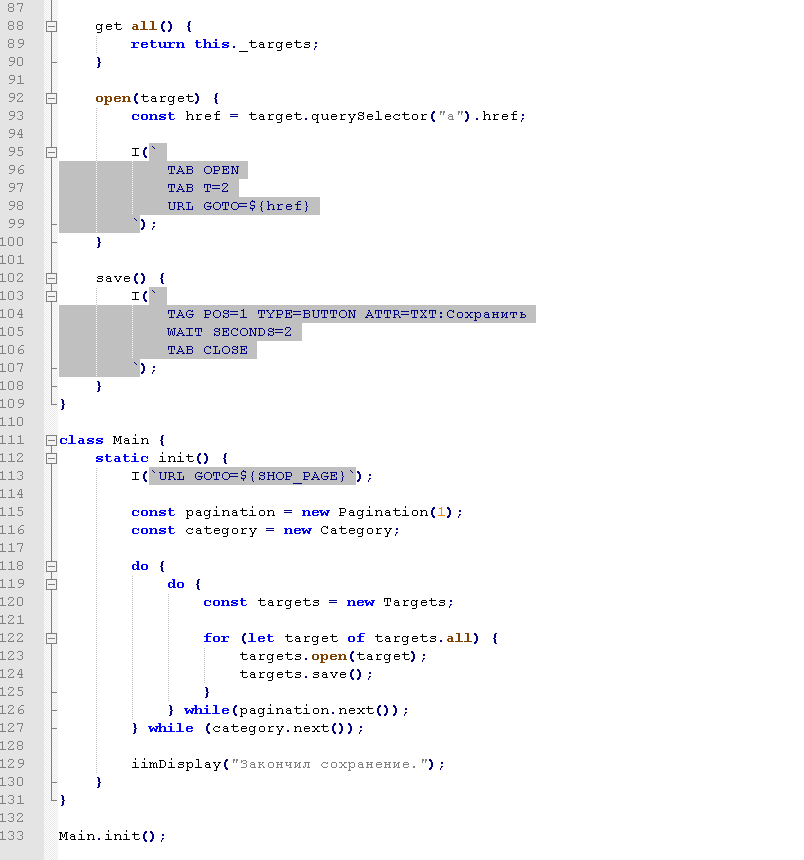This screenshot has height=860, width=804.
Task: Click line number 133 in the gutter
Action: tap(12, 835)
